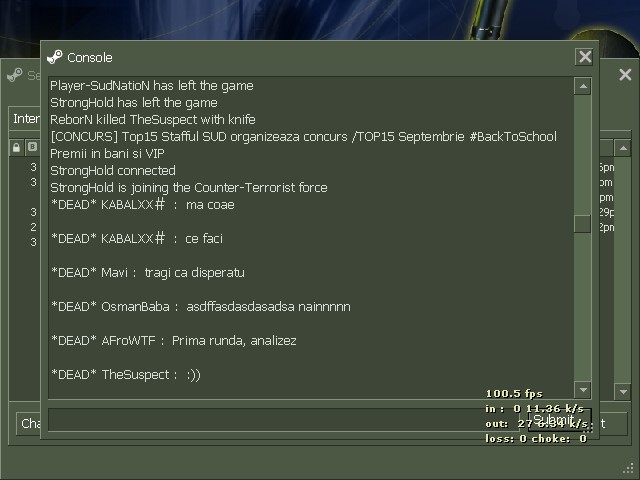Viewport: 640px width, 480px height.
Task: Click the AFroWTF 'Prima runda, analizez' message
Action: [174, 340]
